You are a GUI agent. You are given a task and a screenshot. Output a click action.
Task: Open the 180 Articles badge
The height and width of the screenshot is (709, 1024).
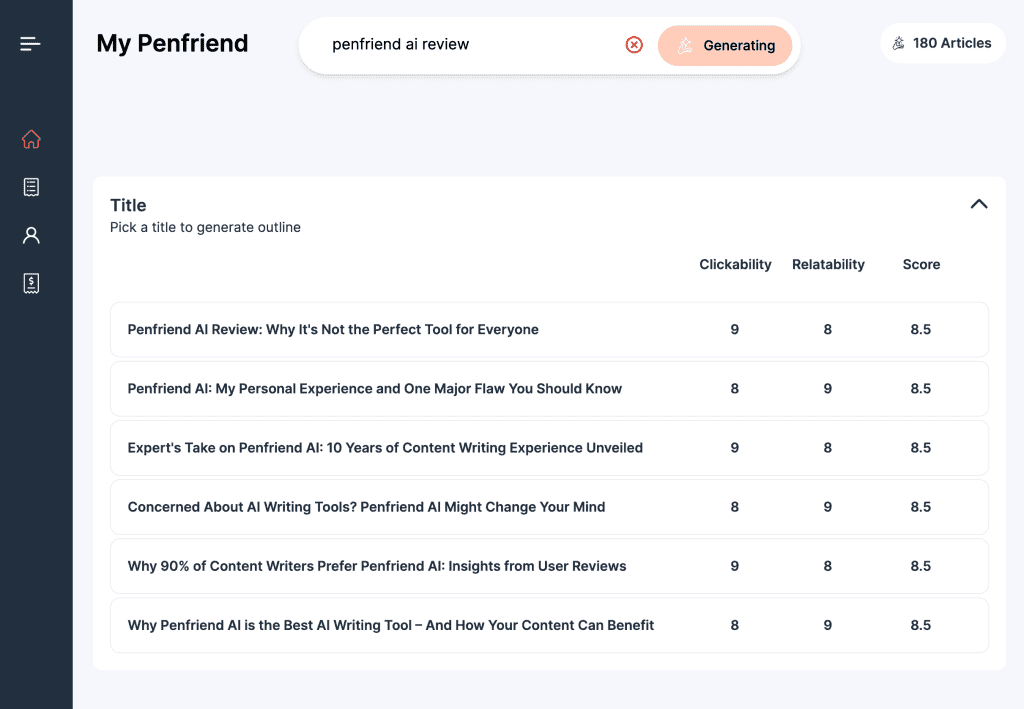click(x=942, y=43)
